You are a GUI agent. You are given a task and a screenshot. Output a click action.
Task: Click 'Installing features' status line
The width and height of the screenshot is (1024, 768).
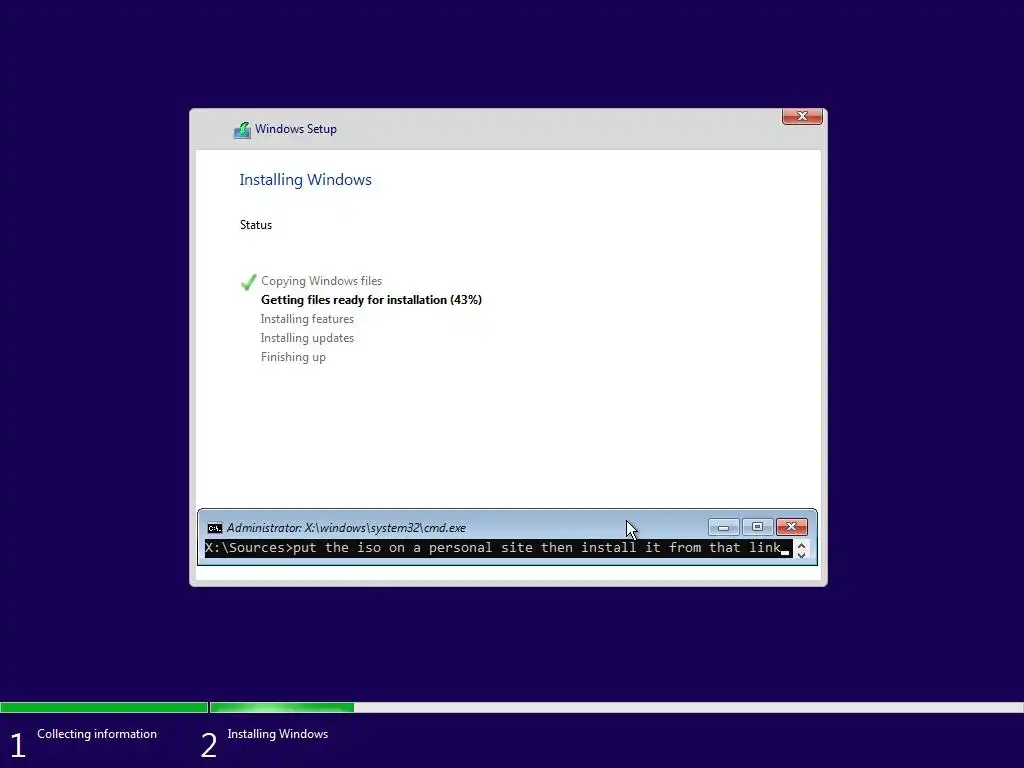coord(307,319)
